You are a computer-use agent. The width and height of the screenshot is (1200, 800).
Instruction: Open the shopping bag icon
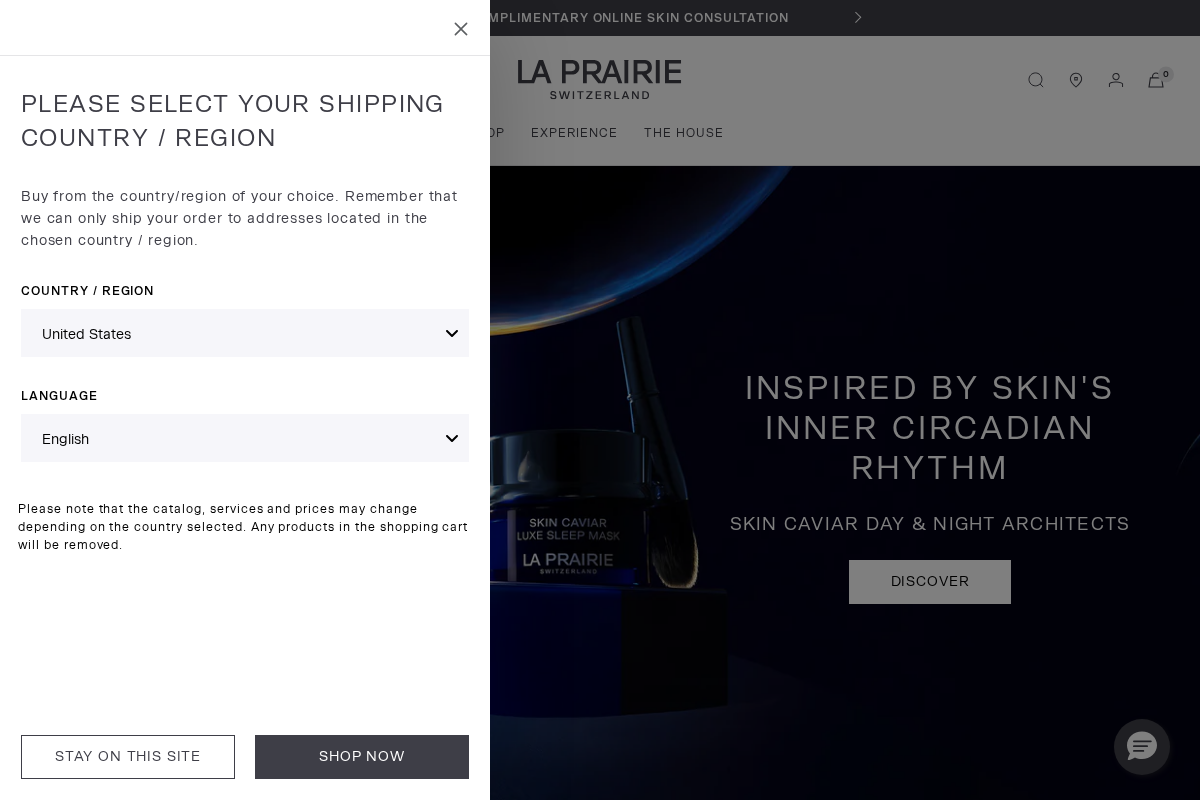click(x=1156, y=80)
